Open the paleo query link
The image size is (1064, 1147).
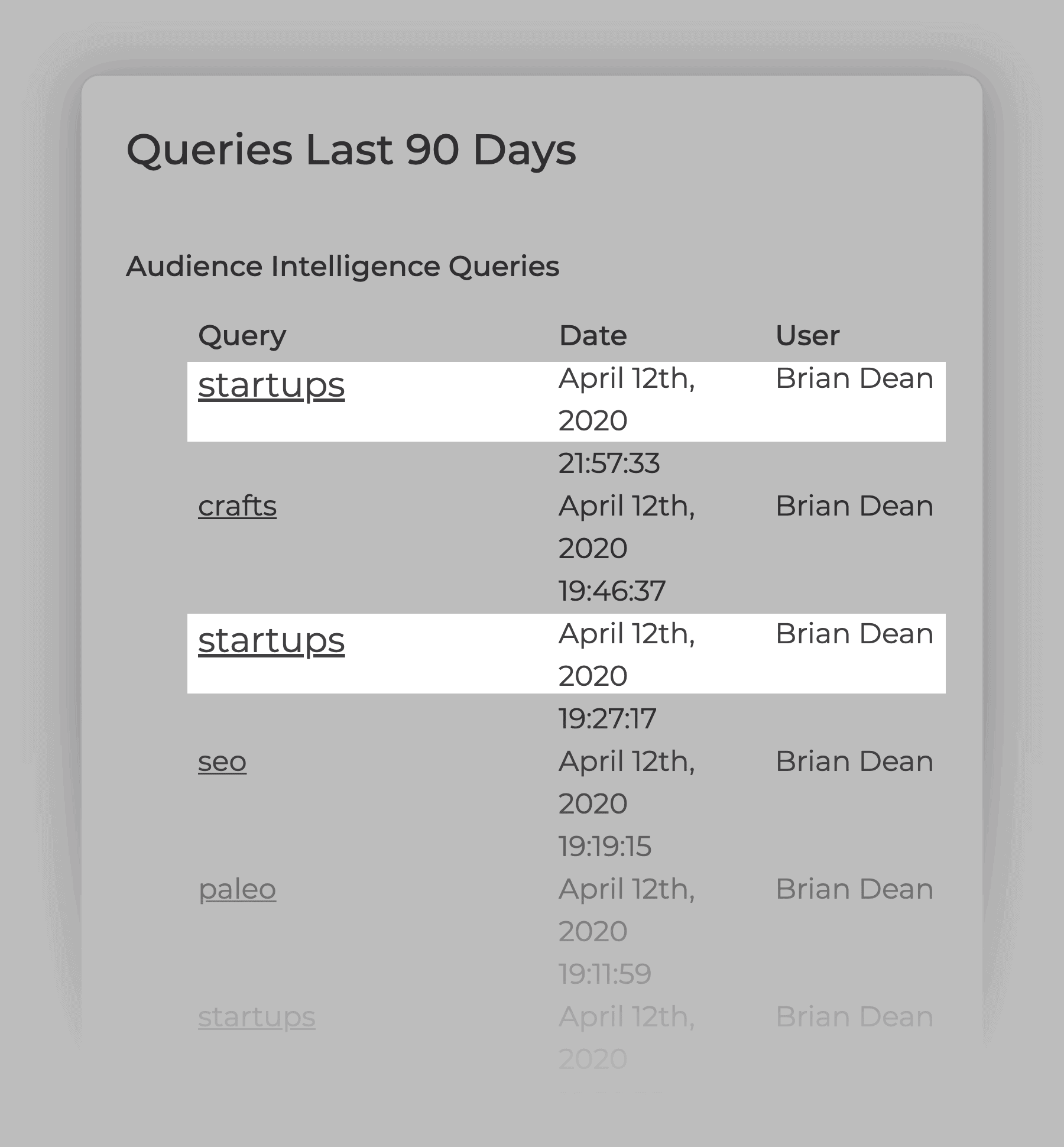[237, 889]
